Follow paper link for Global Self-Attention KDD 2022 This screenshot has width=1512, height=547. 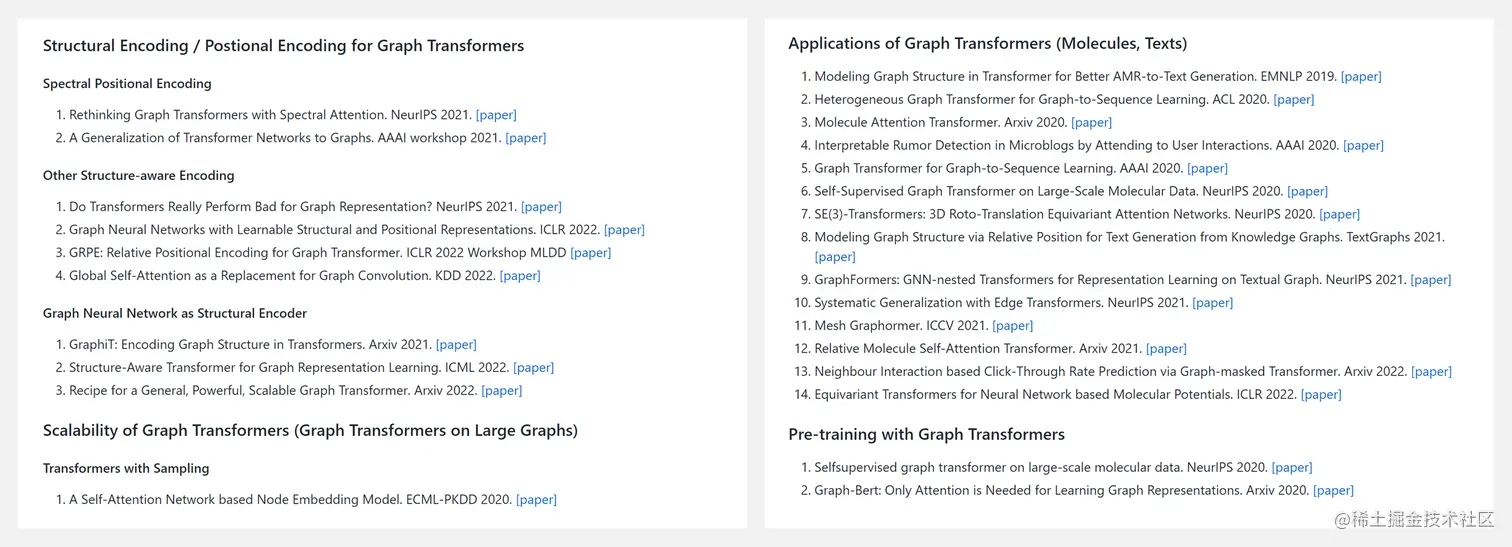coord(520,276)
